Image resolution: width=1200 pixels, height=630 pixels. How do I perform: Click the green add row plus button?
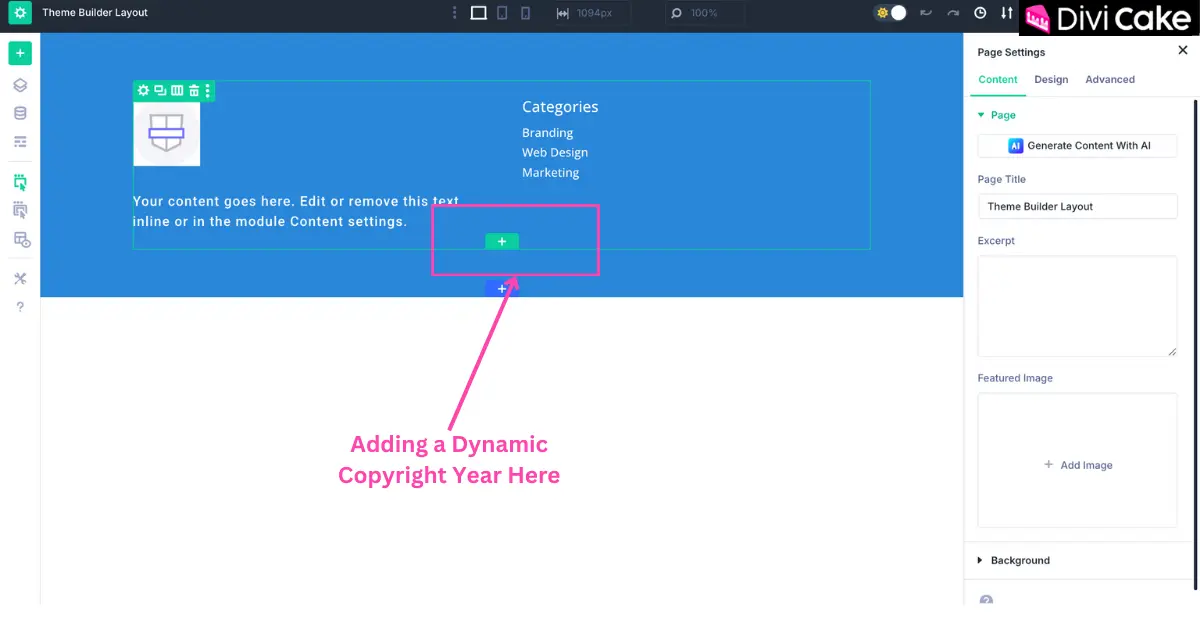(x=502, y=241)
